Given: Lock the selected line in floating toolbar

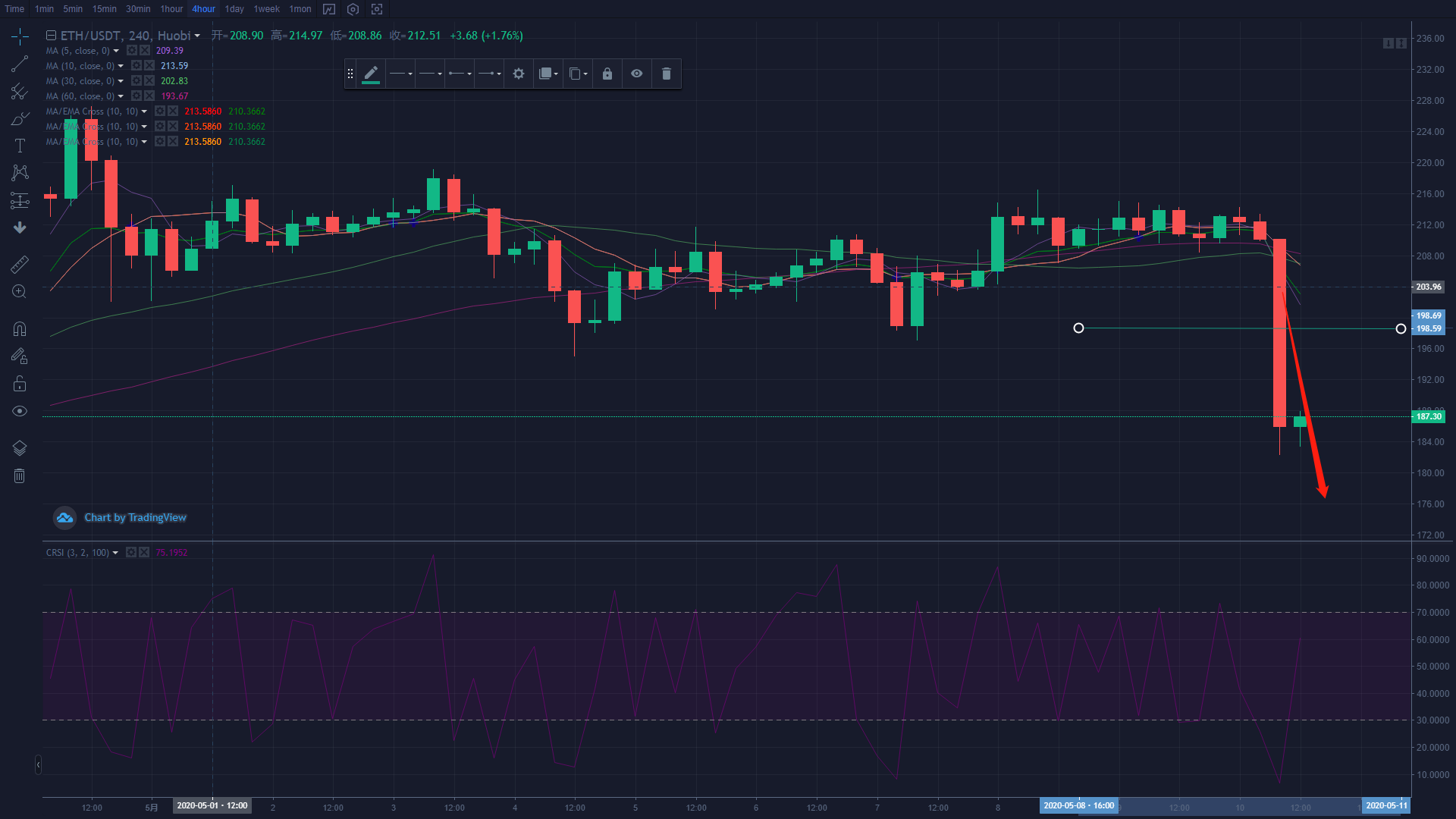Looking at the screenshot, I should tap(607, 74).
